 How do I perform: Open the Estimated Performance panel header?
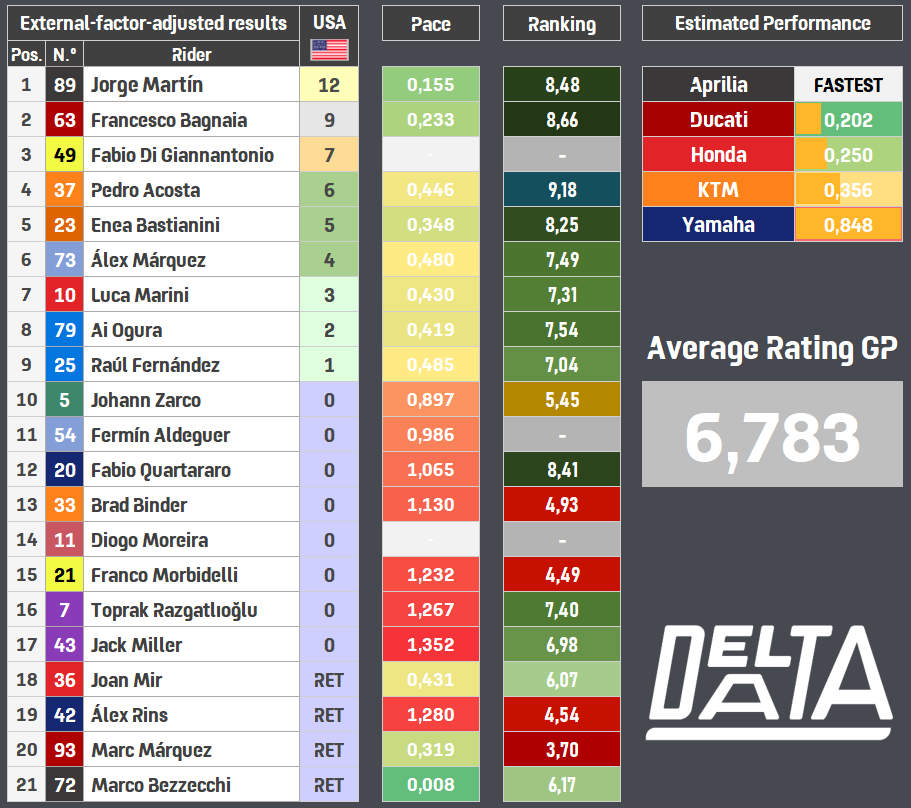771,23
